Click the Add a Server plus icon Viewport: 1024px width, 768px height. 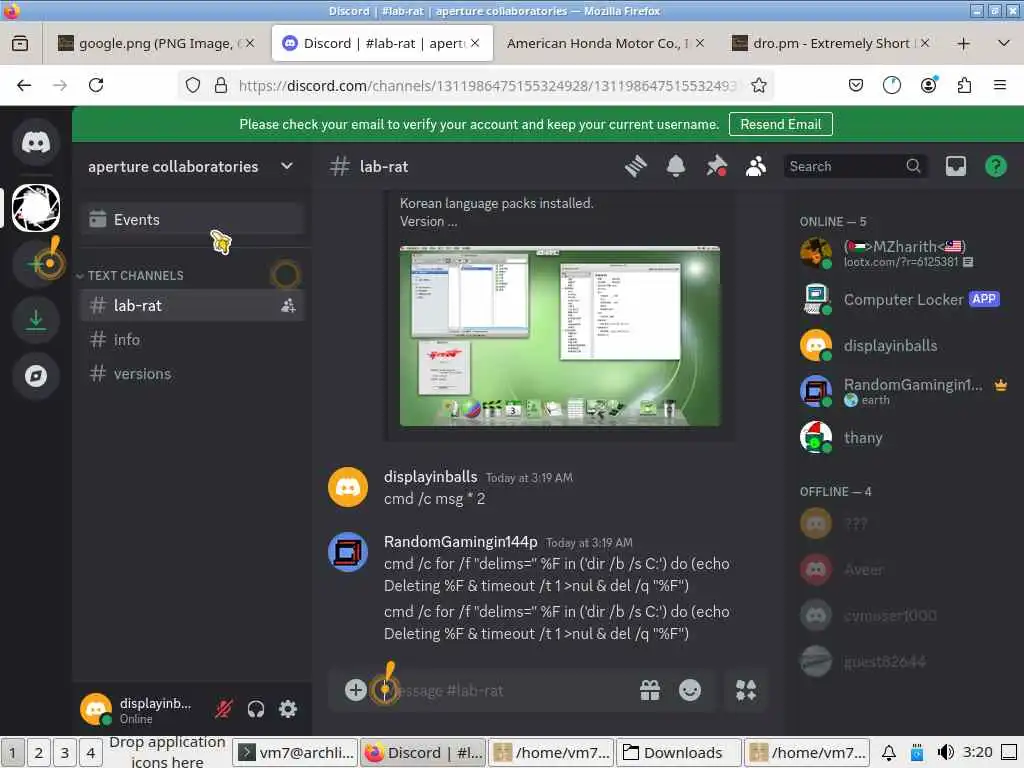[36, 264]
